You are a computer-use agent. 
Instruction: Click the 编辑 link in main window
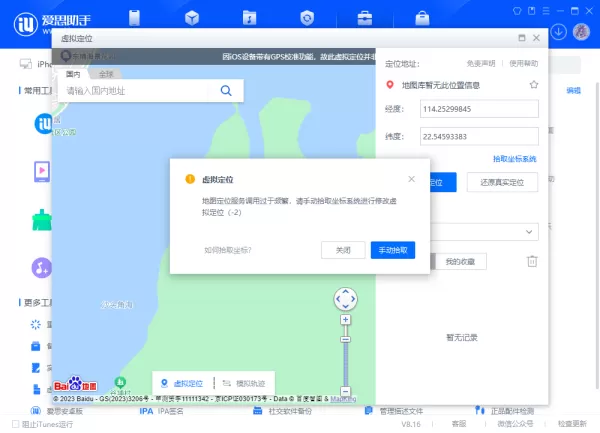pos(573,91)
